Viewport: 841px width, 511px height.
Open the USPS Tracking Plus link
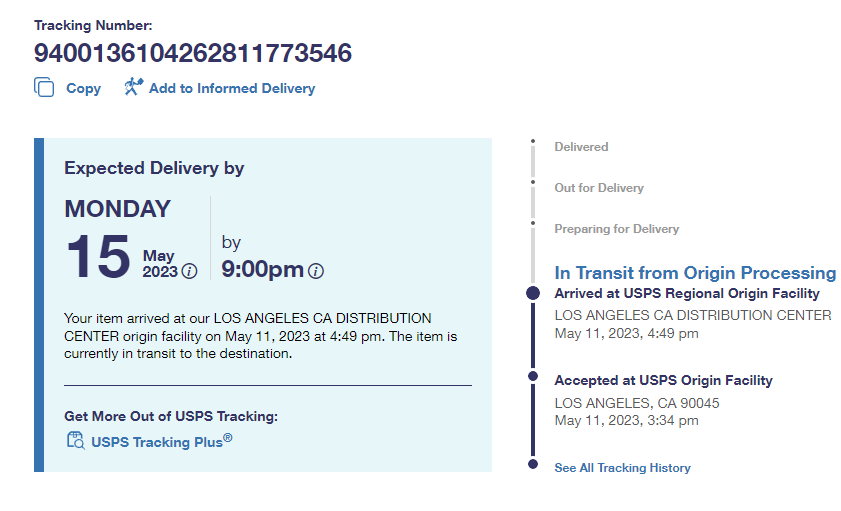[161, 441]
